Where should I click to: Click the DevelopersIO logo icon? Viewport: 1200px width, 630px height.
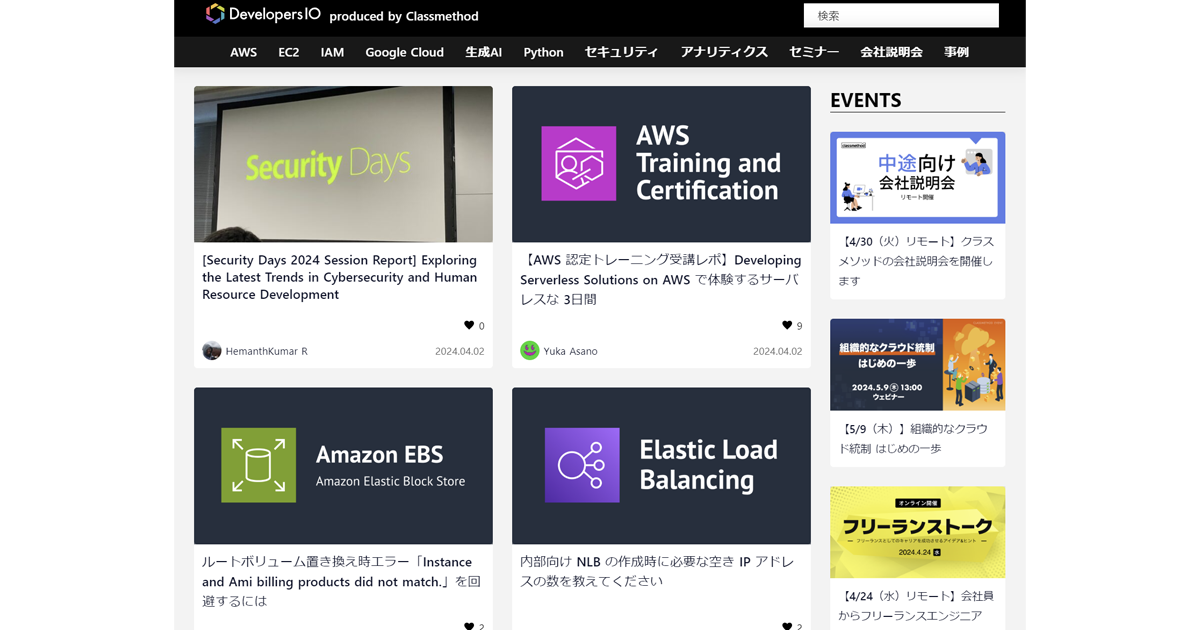pos(215,13)
